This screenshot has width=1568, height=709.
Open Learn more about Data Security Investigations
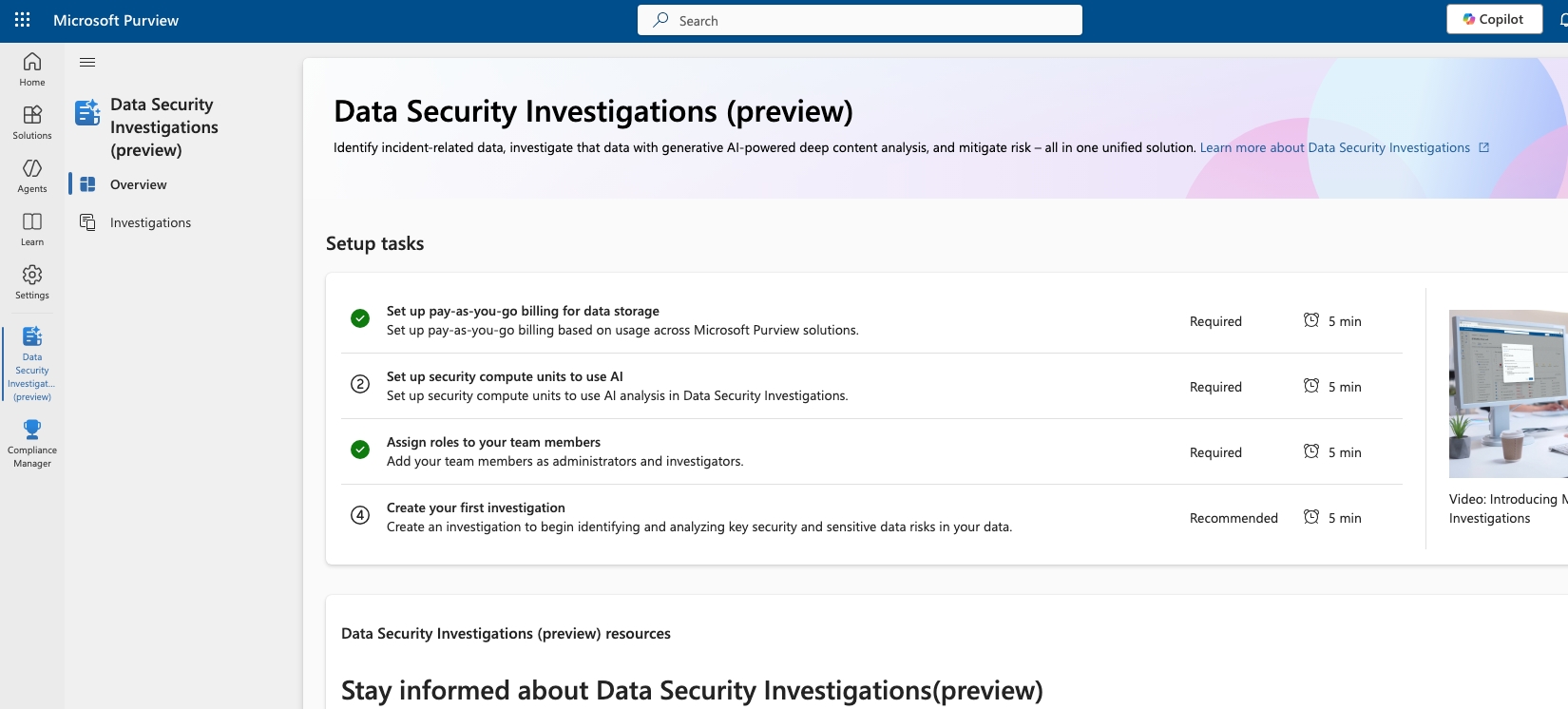(x=1334, y=147)
